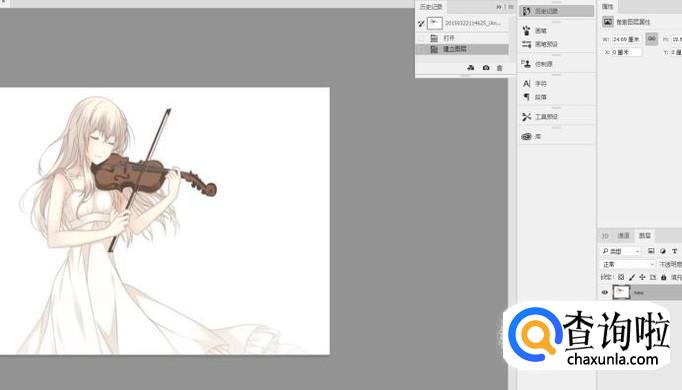
Task: Switch to the Channels tab
Action: 623,235
